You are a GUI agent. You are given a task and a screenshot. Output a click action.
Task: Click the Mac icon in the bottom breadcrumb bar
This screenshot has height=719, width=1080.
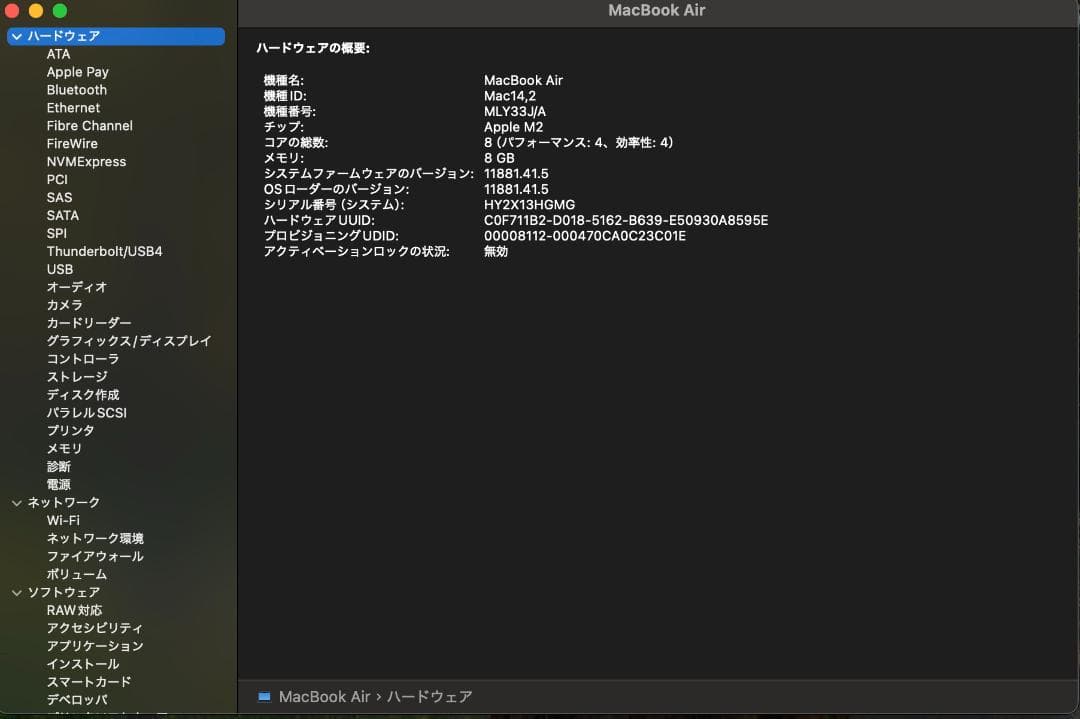pos(264,696)
